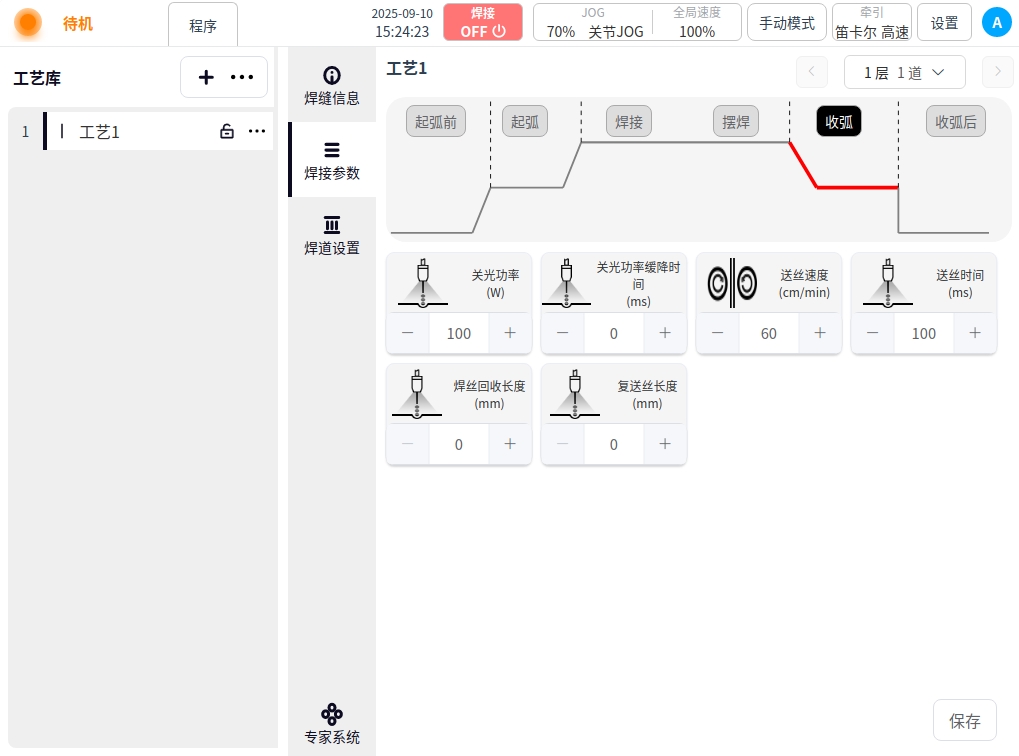Go to next weld pass arrow

click(997, 72)
